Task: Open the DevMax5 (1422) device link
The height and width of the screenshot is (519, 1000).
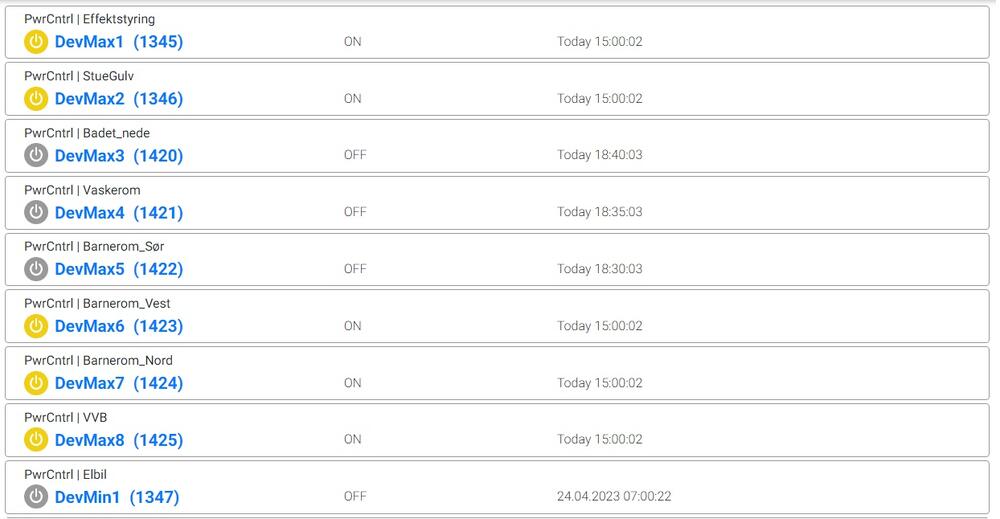Action: click(118, 269)
